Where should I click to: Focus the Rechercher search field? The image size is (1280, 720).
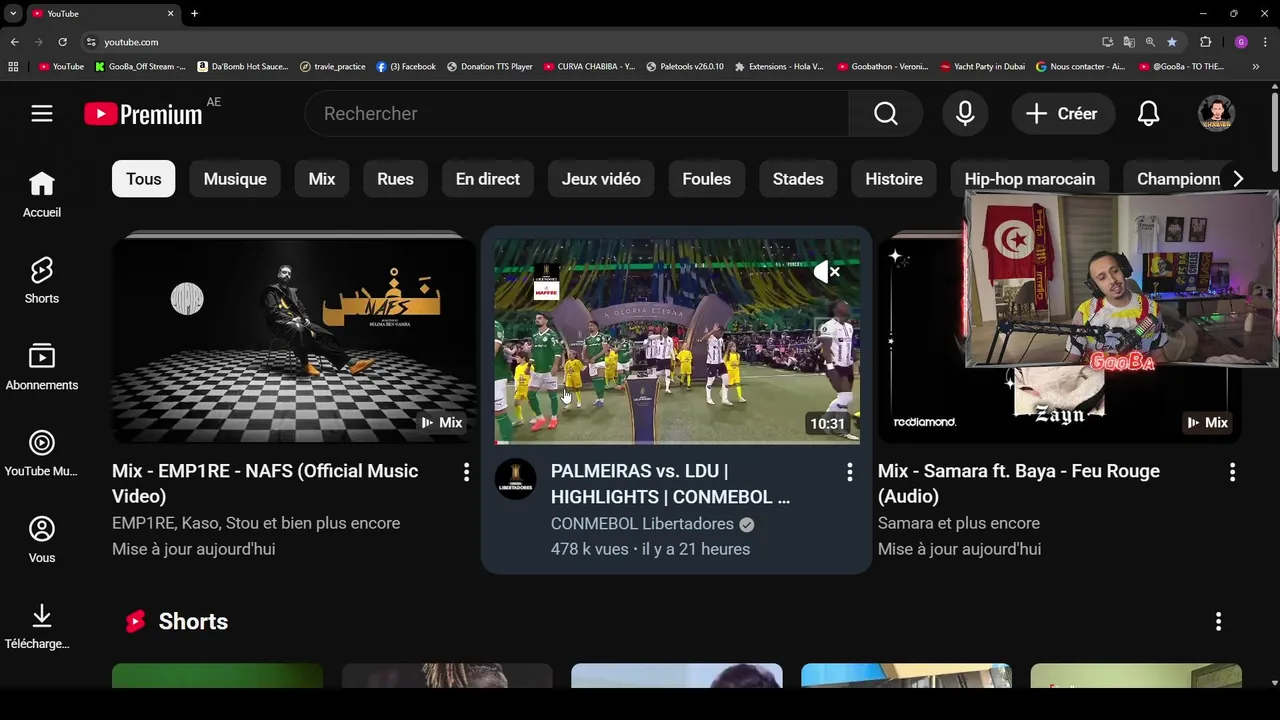(x=577, y=114)
